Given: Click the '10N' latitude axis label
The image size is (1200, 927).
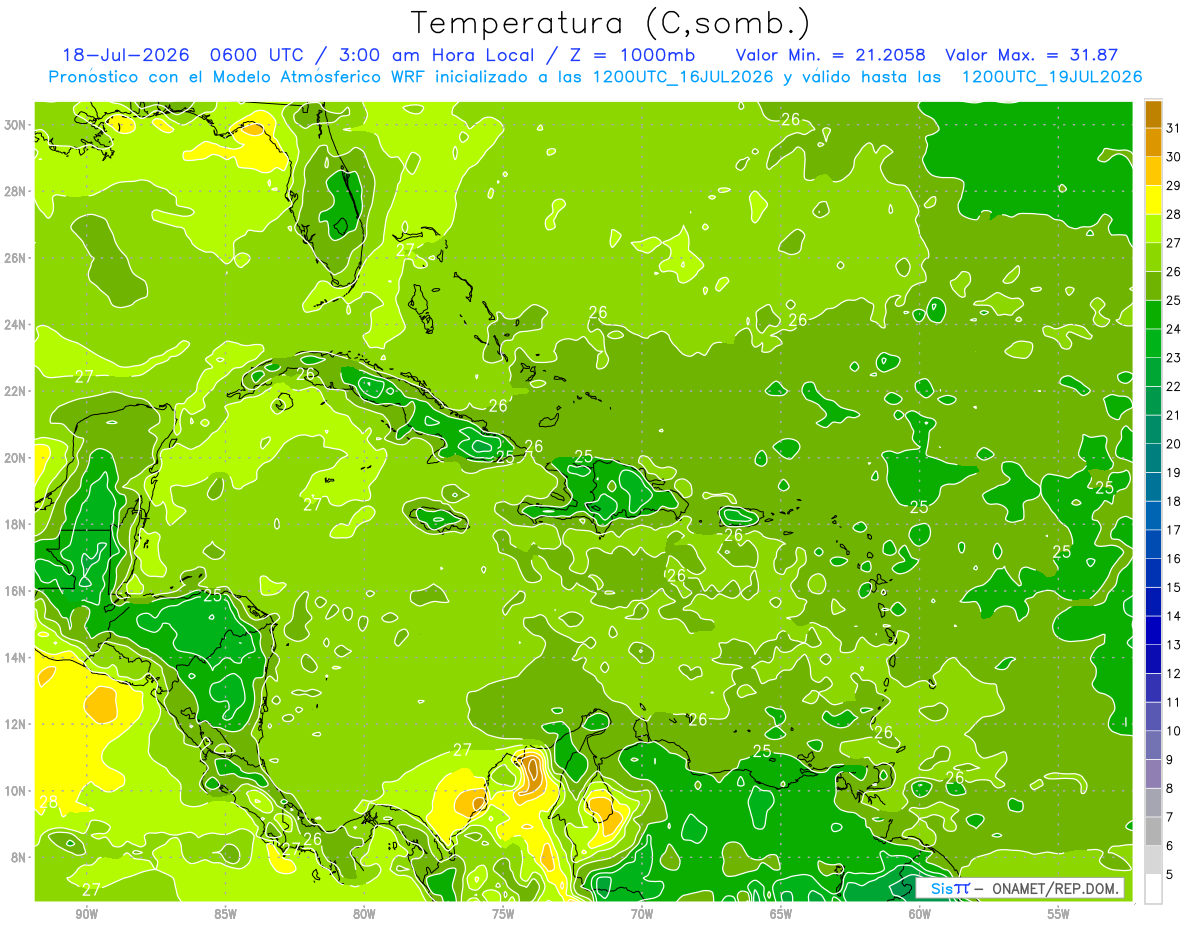Looking at the screenshot, I should pyautogui.click(x=15, y=790).
